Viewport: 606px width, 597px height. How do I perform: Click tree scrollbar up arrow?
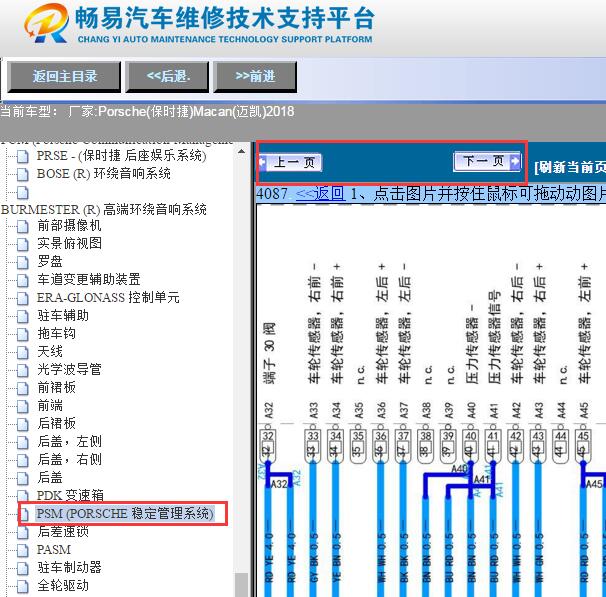pos(242,151)
